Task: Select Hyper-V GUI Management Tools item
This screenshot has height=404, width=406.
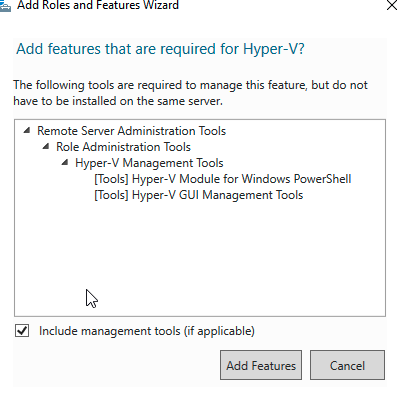Action: 199,195
